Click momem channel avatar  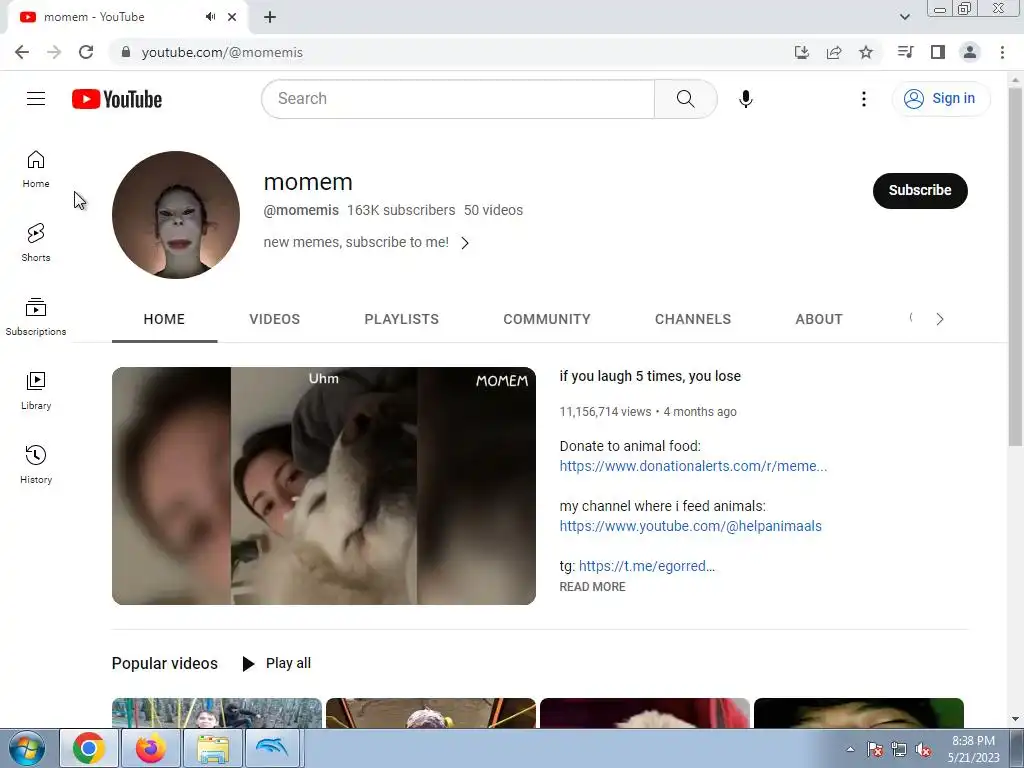click(176, 215)
